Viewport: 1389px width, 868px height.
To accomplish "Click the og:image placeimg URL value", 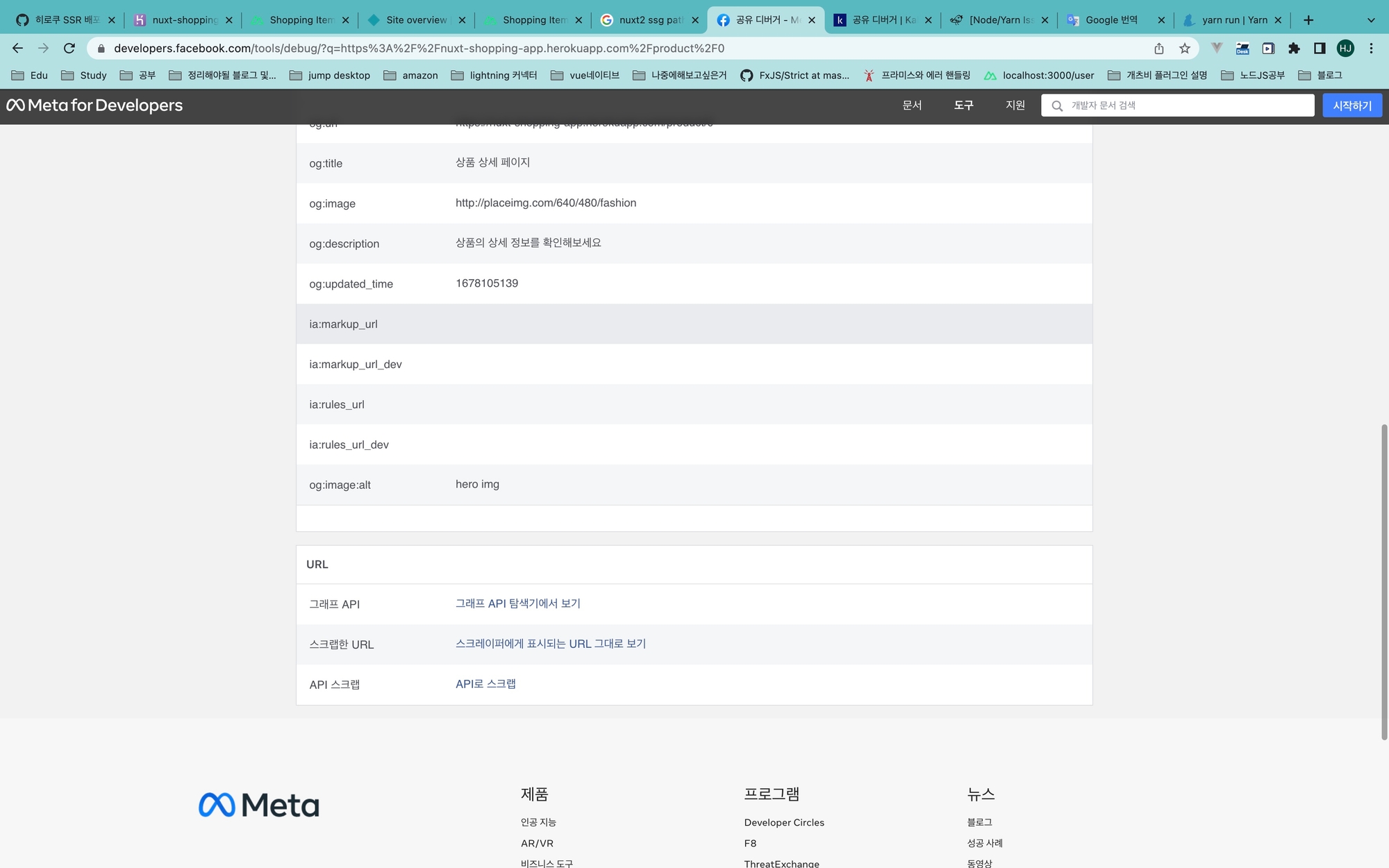I will click(x=546, y=203).
